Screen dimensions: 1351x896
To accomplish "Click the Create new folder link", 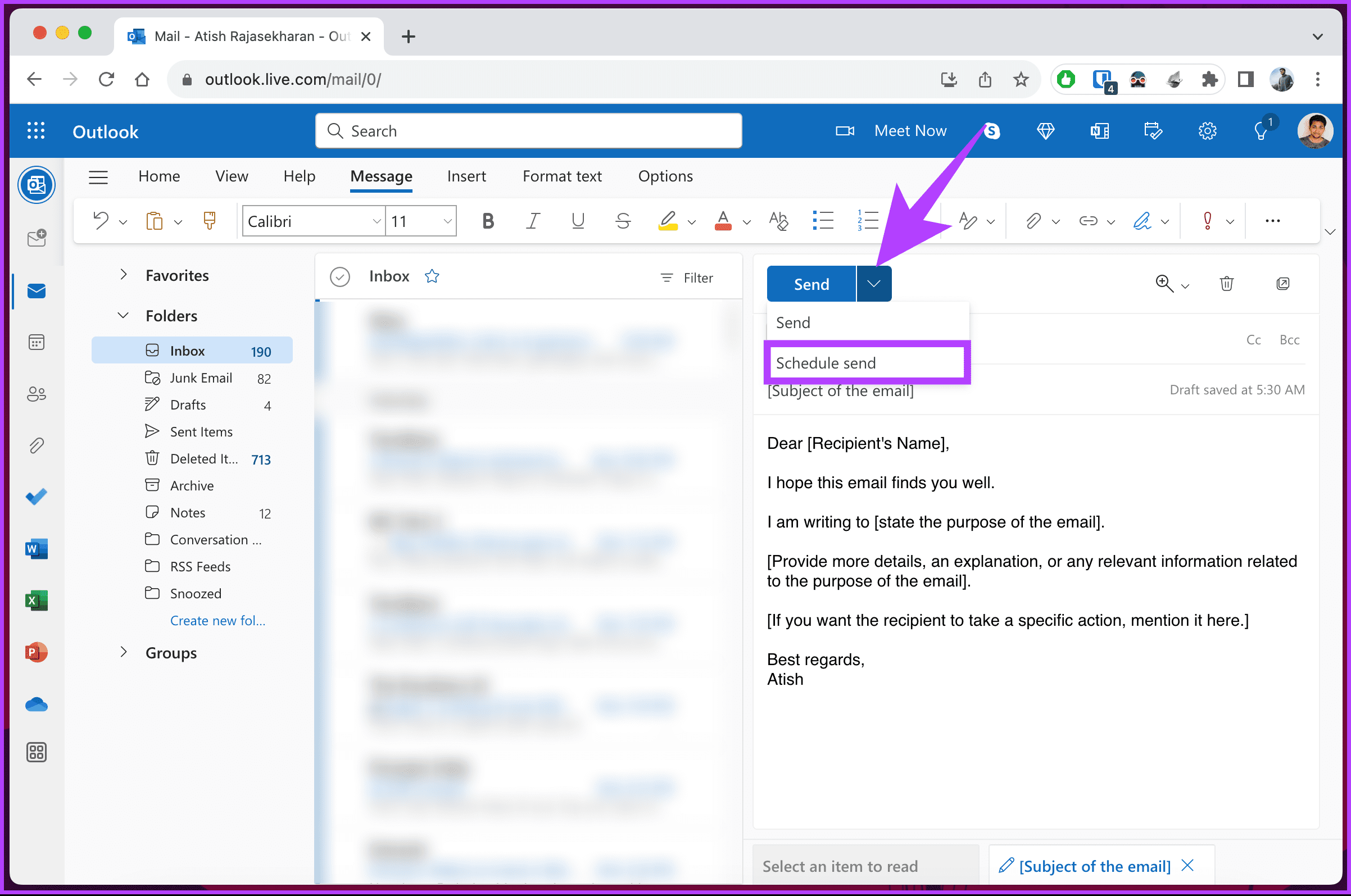I will pos(217,621).
